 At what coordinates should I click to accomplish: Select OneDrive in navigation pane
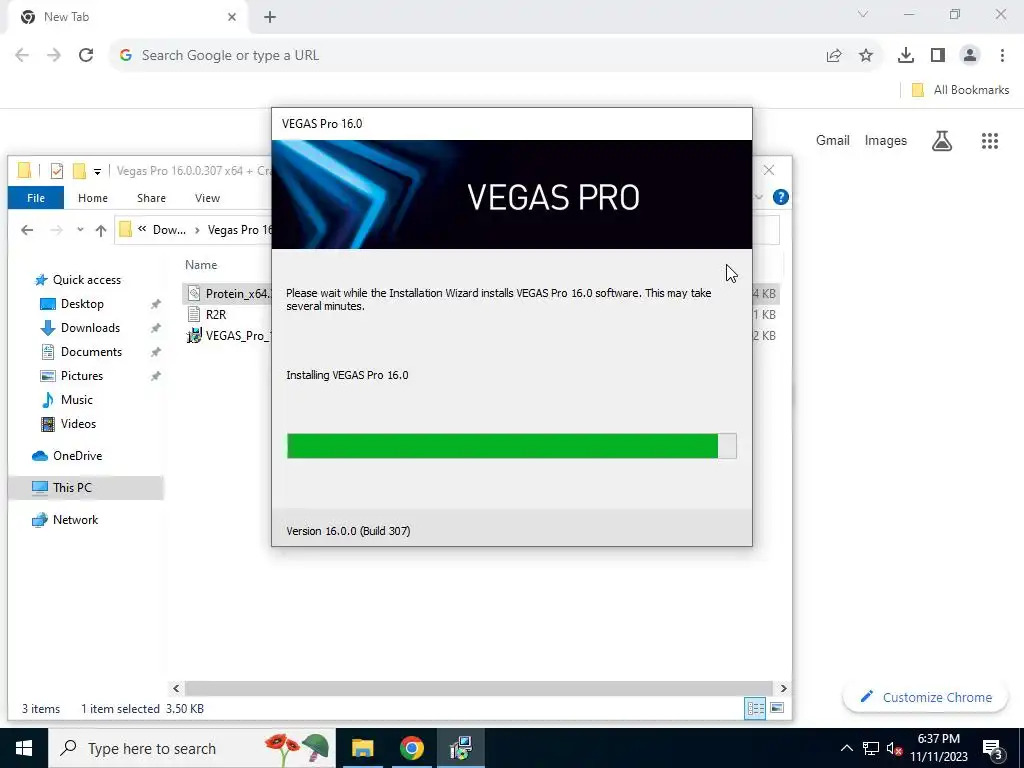click(x=77, y=456)
